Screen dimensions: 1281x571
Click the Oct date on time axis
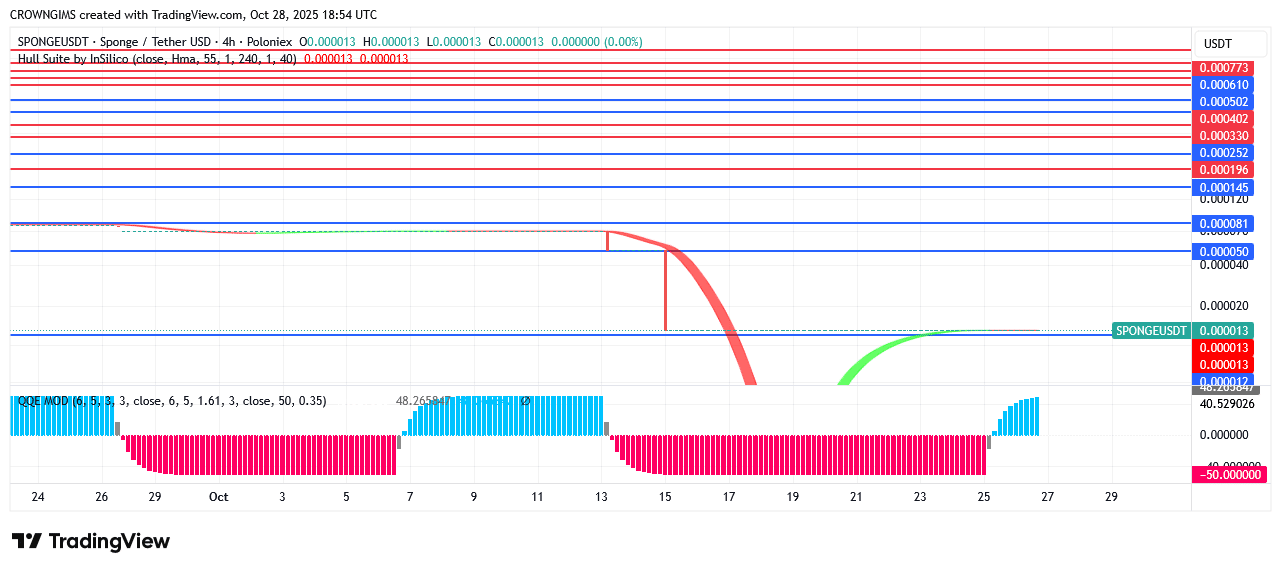[218, 497]
